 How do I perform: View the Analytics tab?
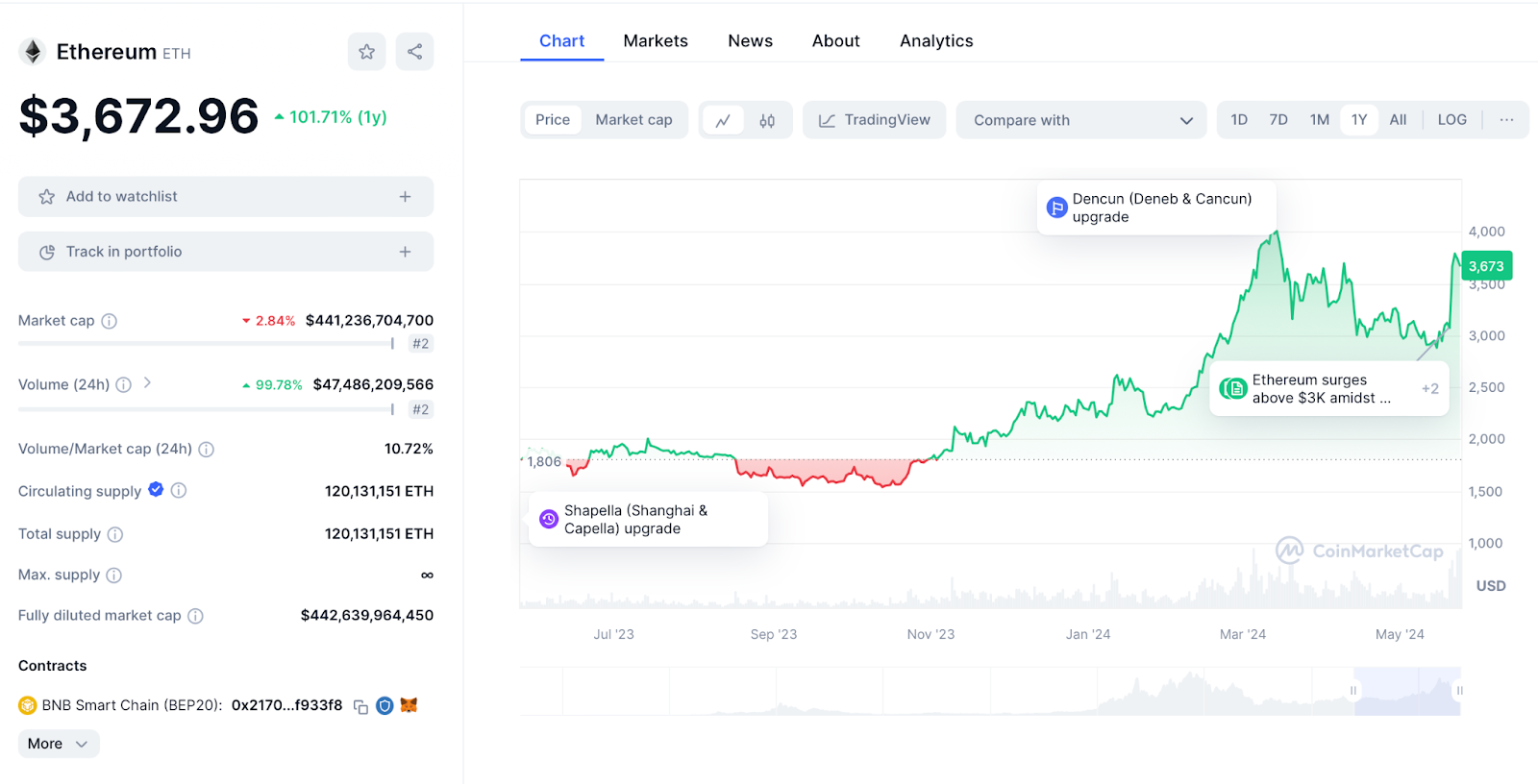(x=936, y=41)
